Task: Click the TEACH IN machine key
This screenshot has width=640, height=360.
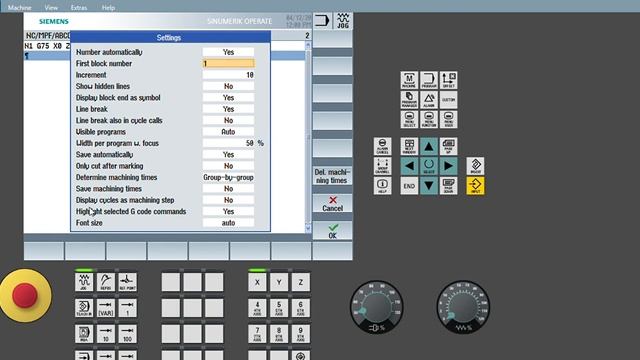Action: pos(84,308)
